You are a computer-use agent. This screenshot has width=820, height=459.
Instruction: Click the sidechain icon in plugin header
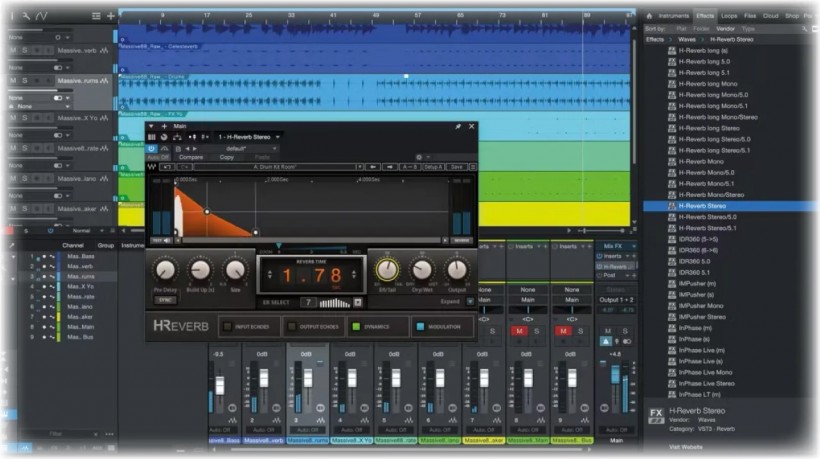pyautogui.click(x=192, y=137)
